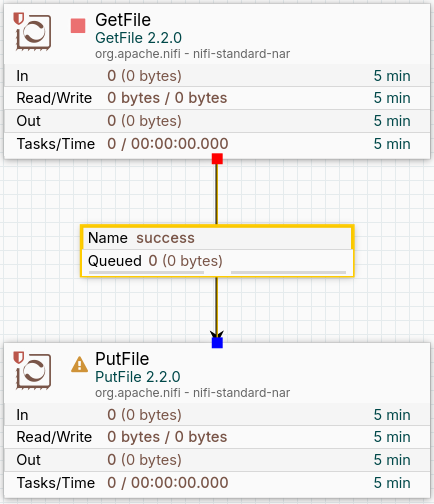Click the queue data size threshold bar
434x504 pixels.
[288, 272]
